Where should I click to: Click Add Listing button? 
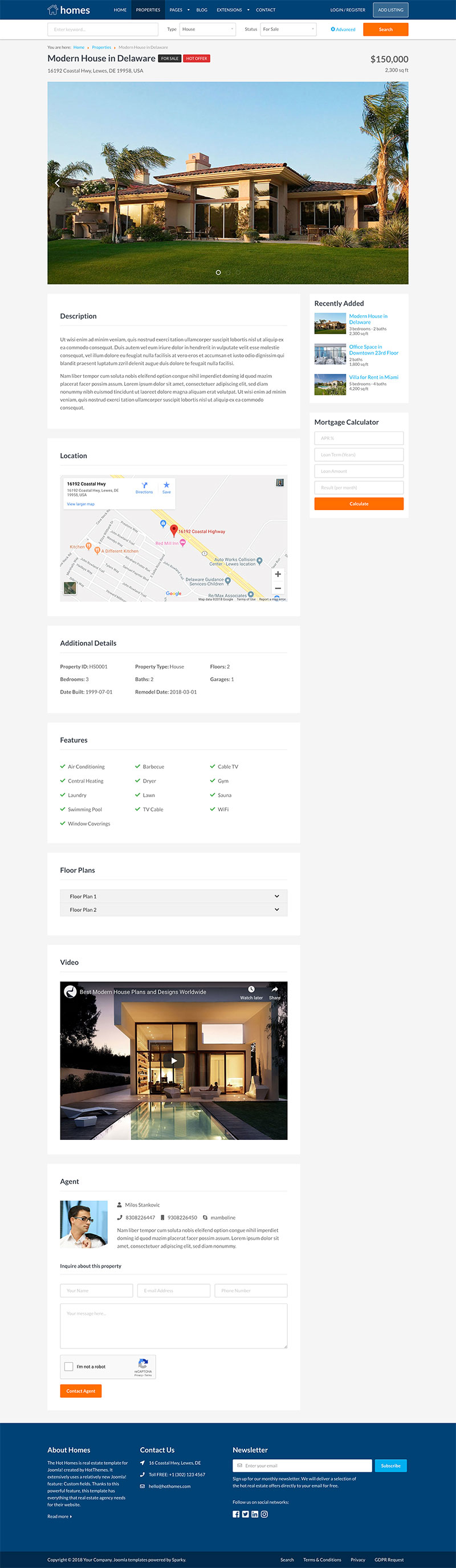pos(390,10)
